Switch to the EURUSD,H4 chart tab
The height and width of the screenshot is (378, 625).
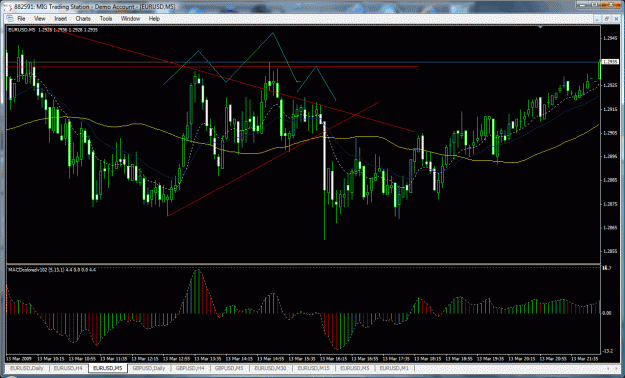[68, 368]
